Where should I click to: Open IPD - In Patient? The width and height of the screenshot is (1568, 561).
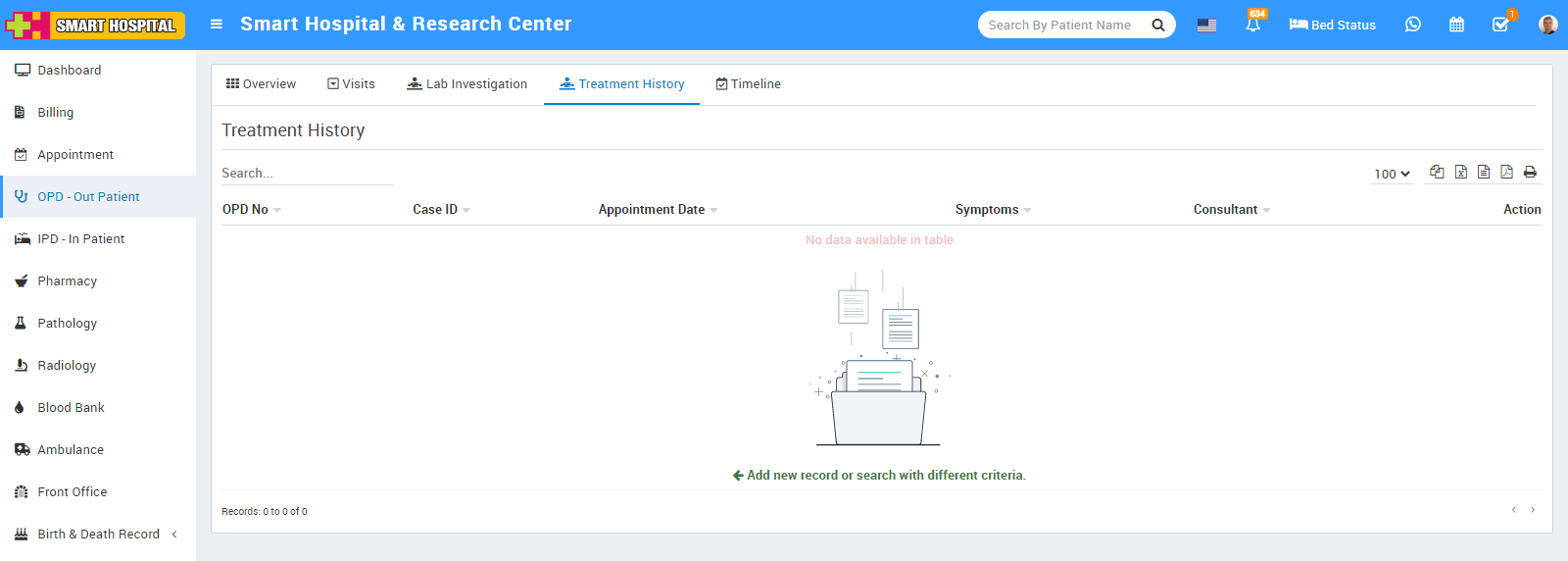click(98, 239)
